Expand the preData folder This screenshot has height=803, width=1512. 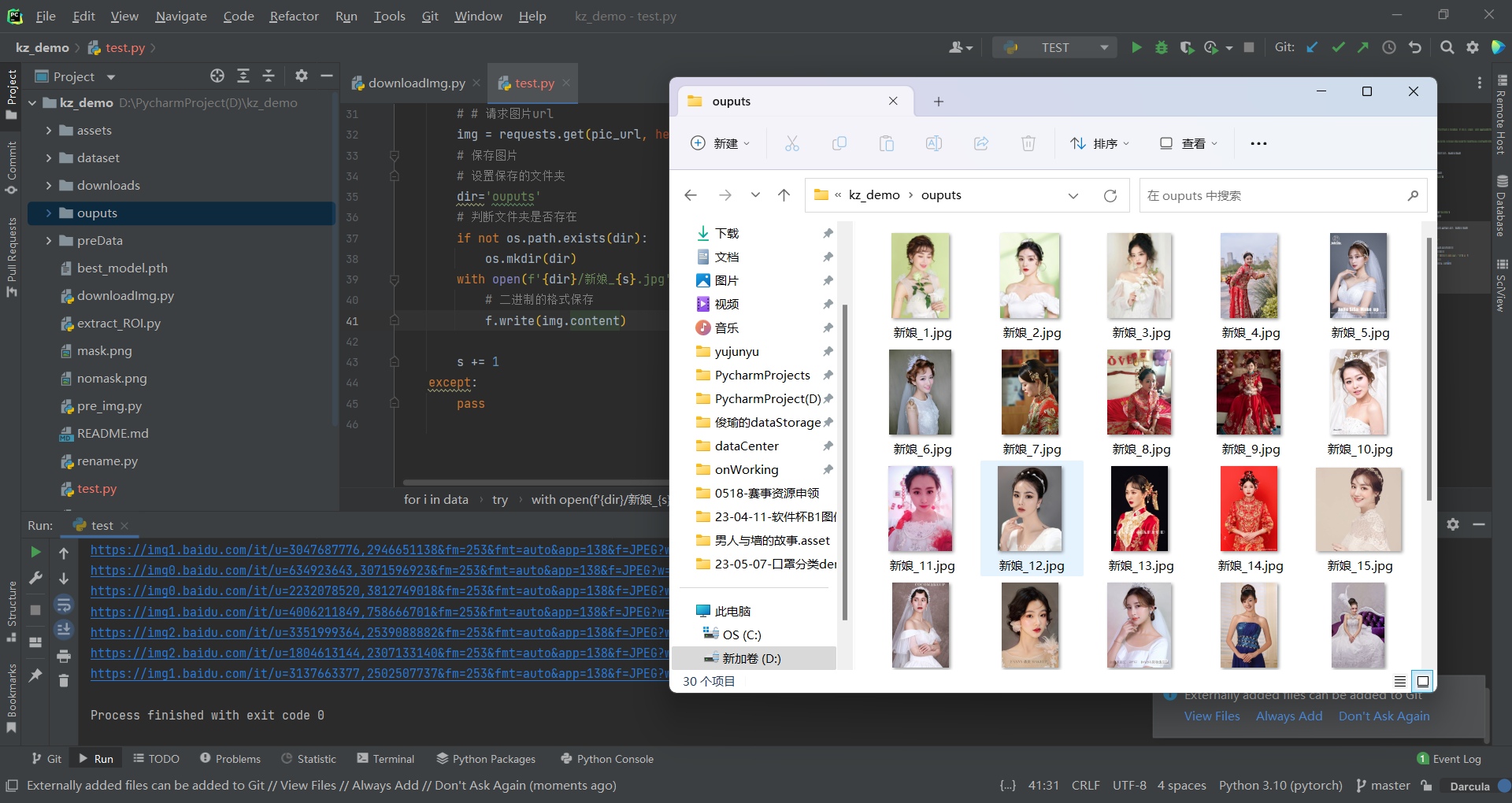pos(49,241)
